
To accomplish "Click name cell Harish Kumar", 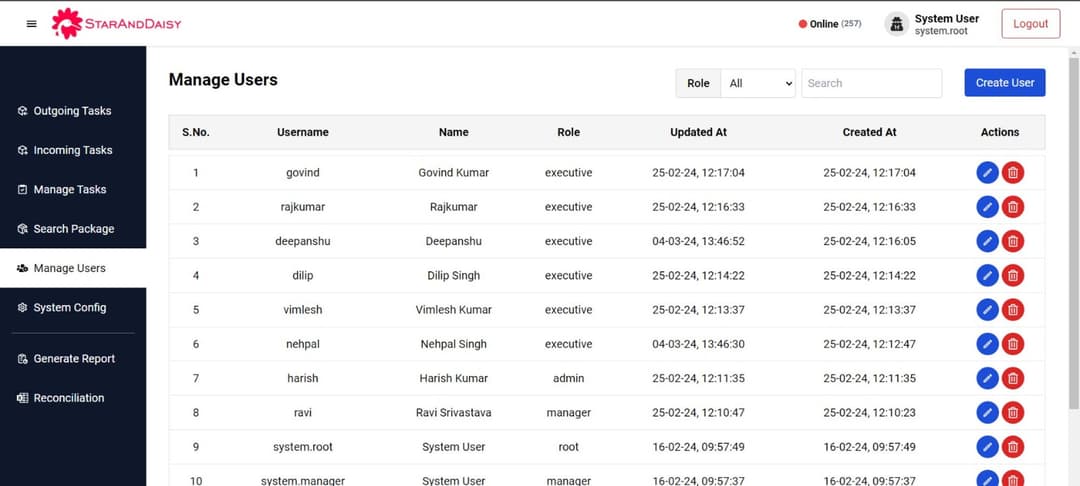I will pyautogui.click(x=453, y=378).
